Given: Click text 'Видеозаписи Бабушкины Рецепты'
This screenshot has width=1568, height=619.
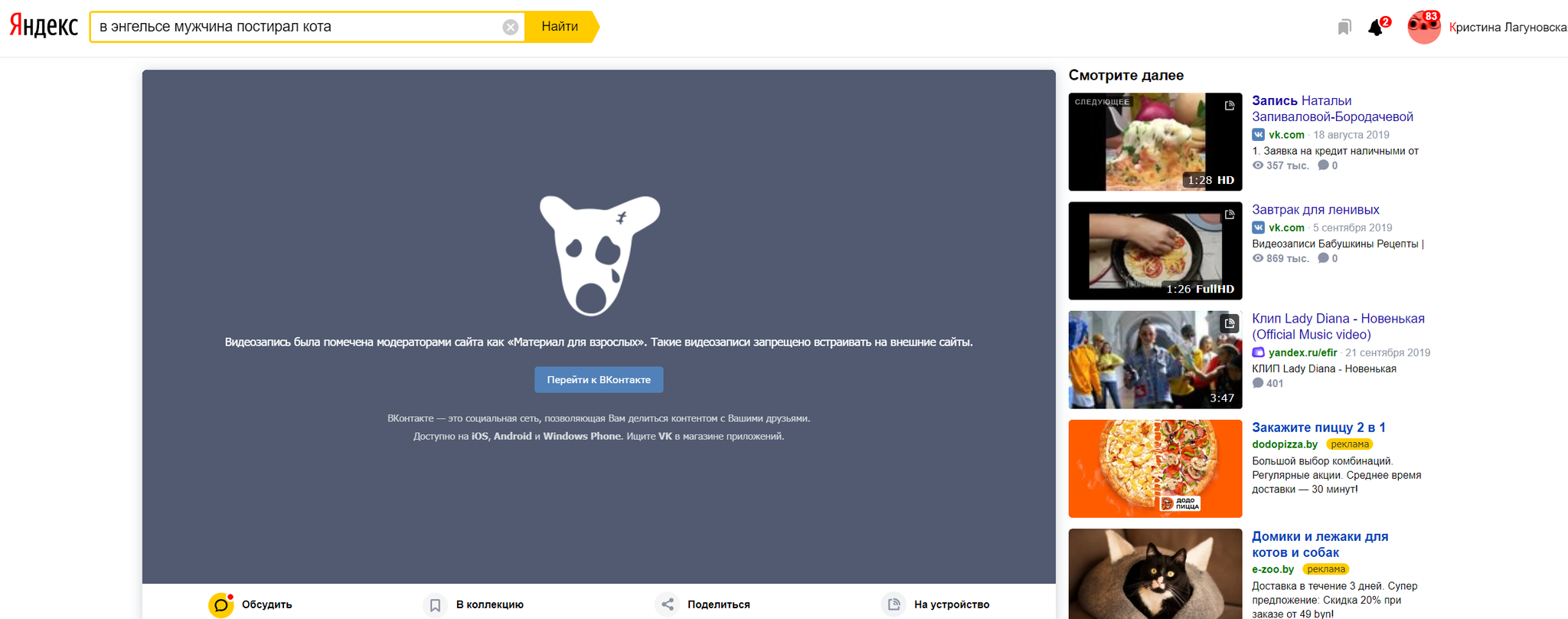Looking at the screenshot, I should [x=1335, y=244].
